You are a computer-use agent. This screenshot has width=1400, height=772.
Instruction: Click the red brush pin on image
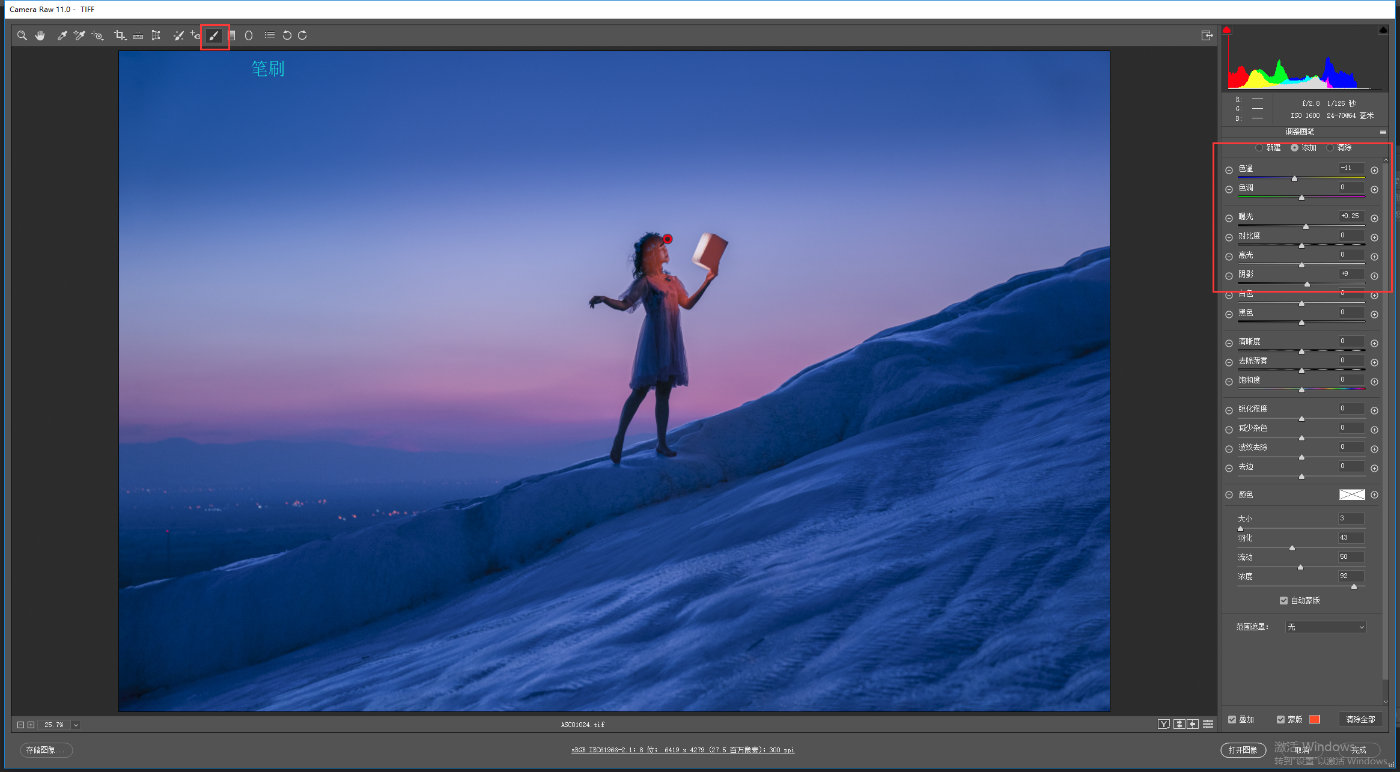[668, 239]
